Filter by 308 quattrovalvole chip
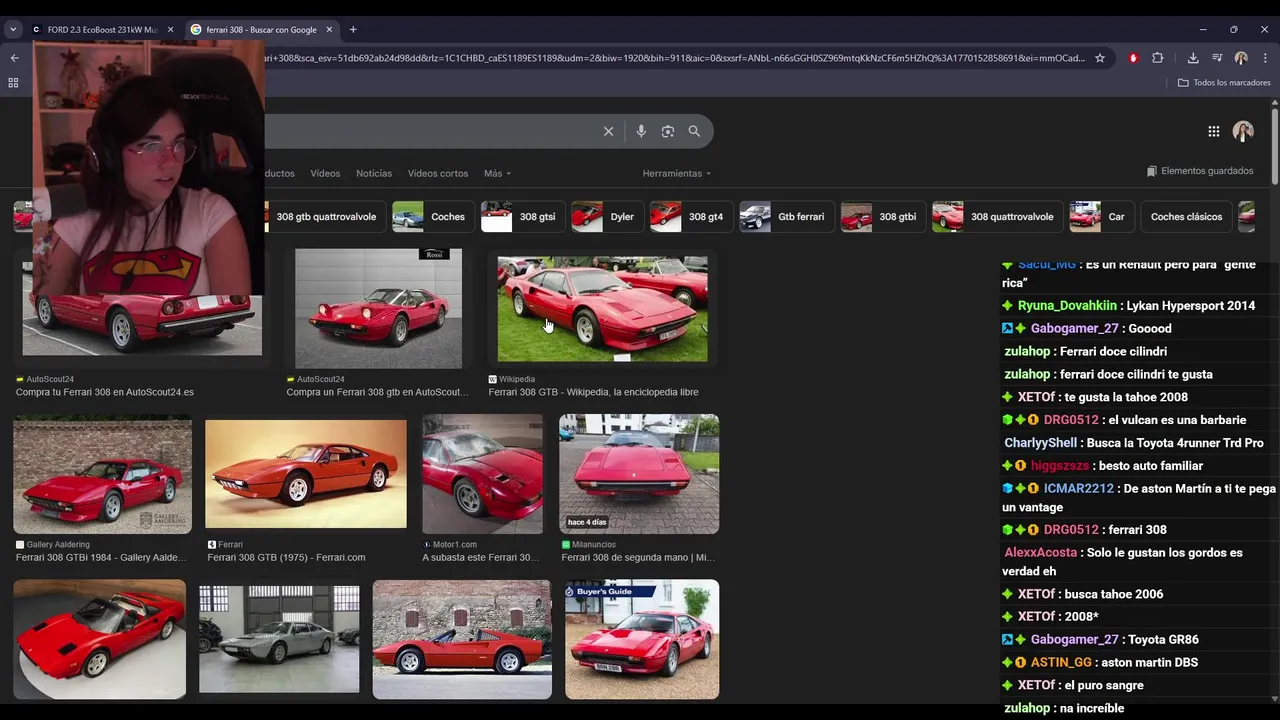The image size is (1280, 720). click(x=996, y=216)
